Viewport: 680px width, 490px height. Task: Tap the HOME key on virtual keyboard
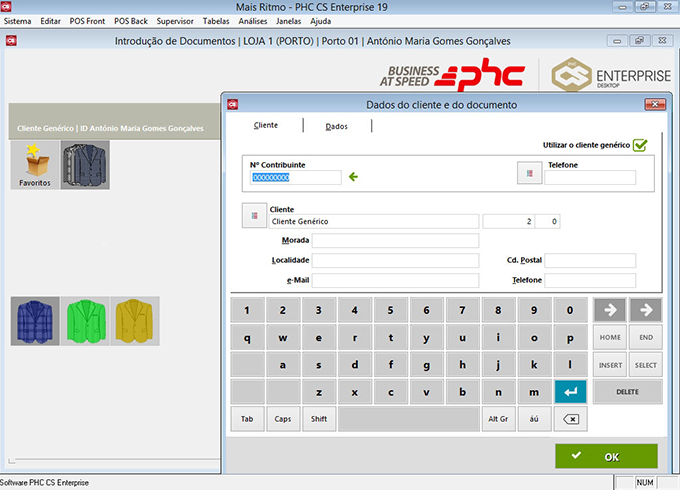(610, 337)
